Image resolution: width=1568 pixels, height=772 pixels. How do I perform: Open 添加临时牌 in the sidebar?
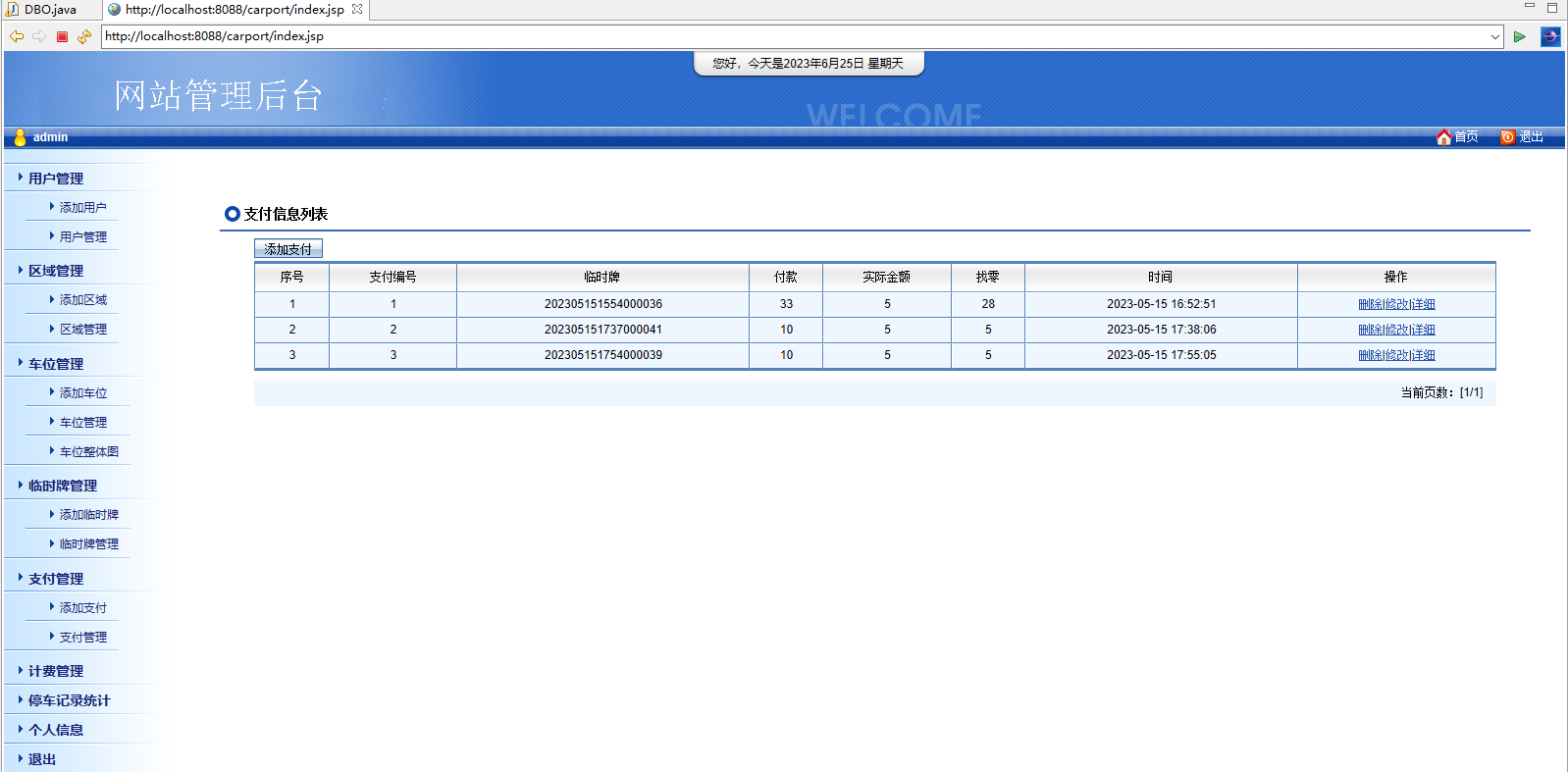[88, 515]
